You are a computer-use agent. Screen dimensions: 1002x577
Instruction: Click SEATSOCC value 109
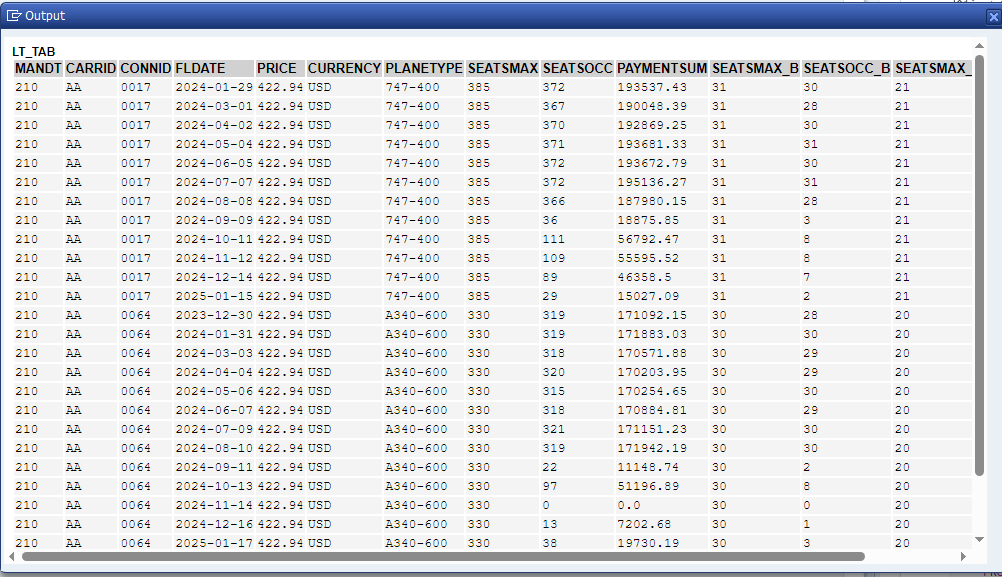coord(553,258)
